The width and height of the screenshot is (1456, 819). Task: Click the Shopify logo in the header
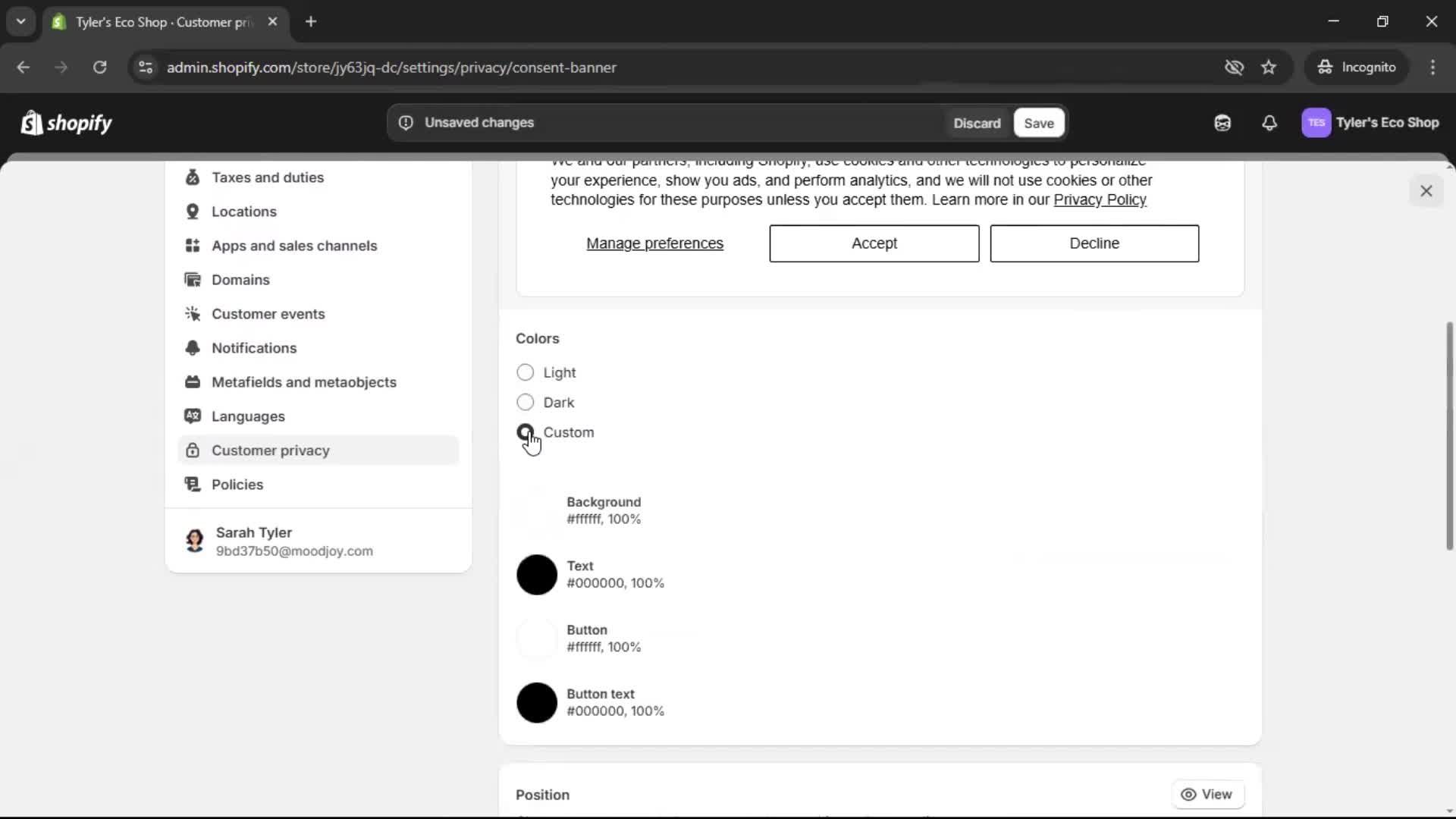pyautogui.click(x=66, y=123)
